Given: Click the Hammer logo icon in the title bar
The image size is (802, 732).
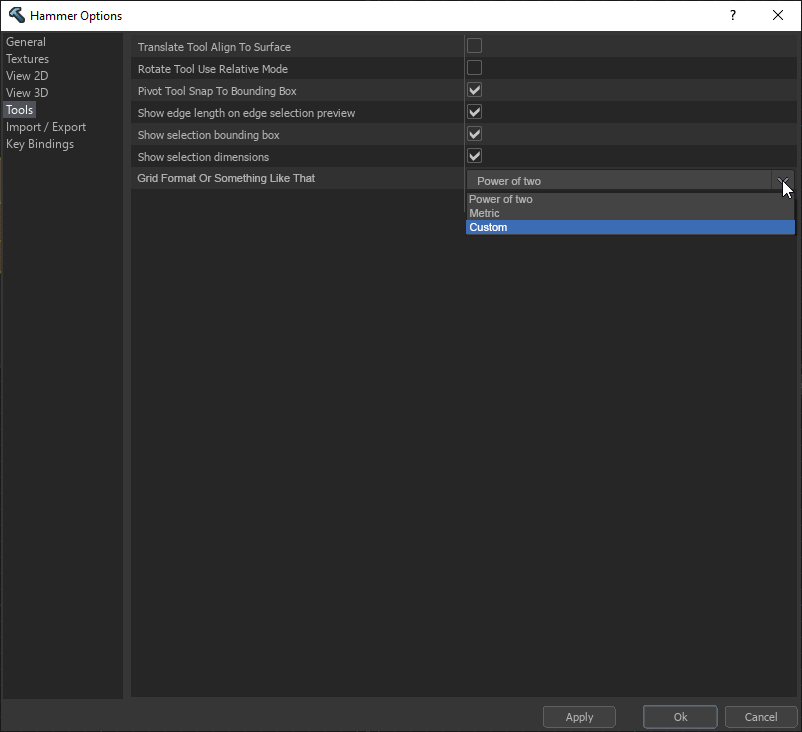Looking at the screenshot, I should [x=14, y=15].
